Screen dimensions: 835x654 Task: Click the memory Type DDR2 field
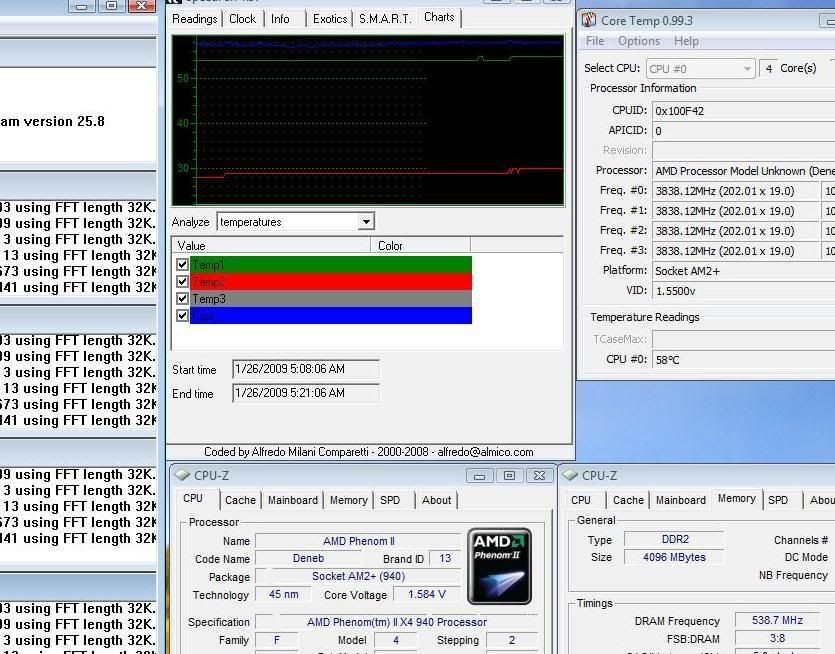pyautogui.click(x=674, y=539)
